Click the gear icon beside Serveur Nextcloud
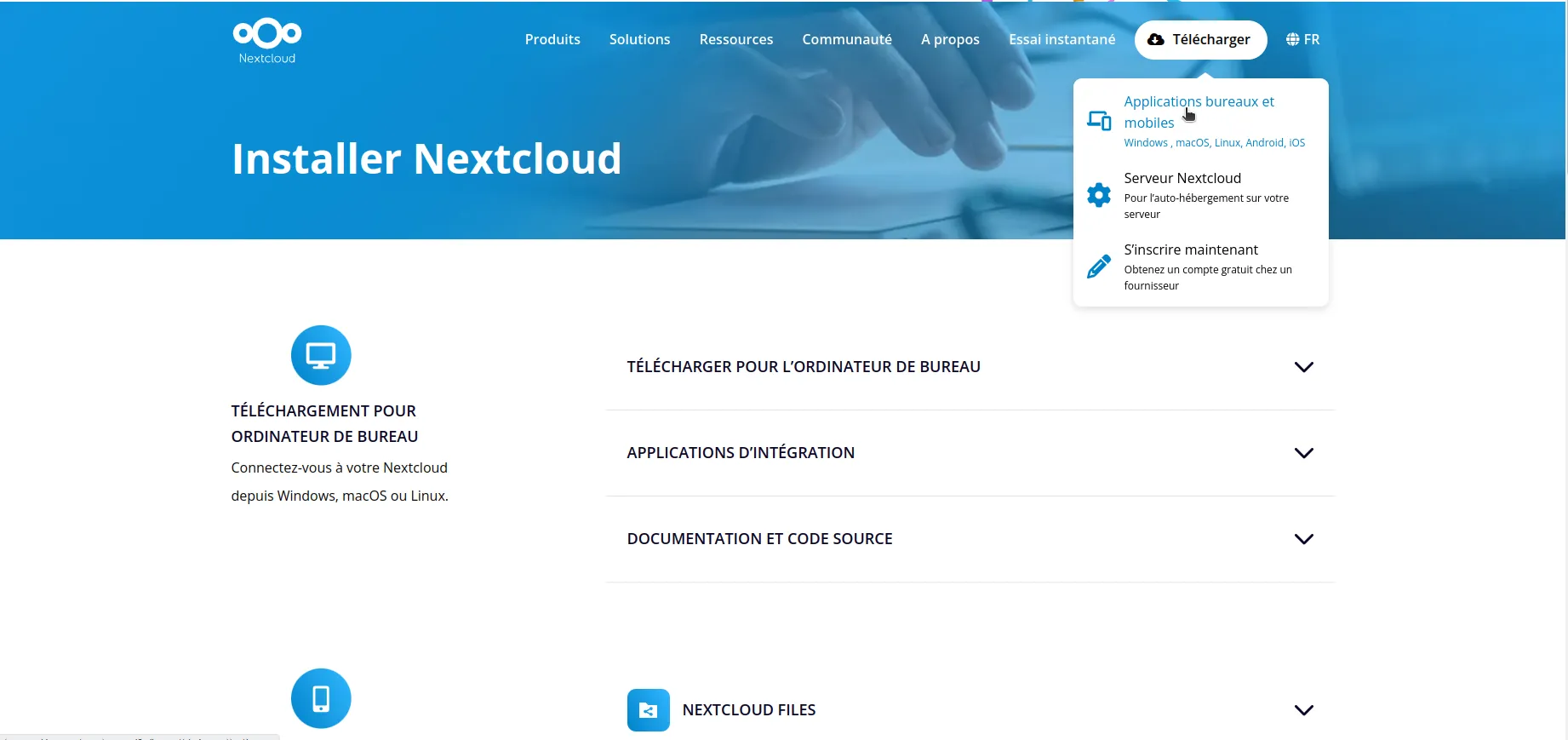Screen dimensions: 1568x740 click(1099, 195)
